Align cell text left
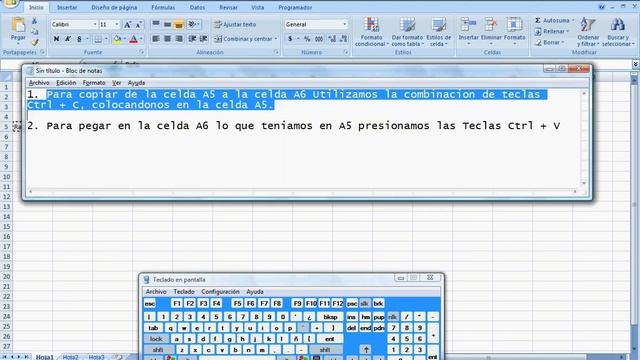The image size is (640, 360). click(x=156, y=39)
